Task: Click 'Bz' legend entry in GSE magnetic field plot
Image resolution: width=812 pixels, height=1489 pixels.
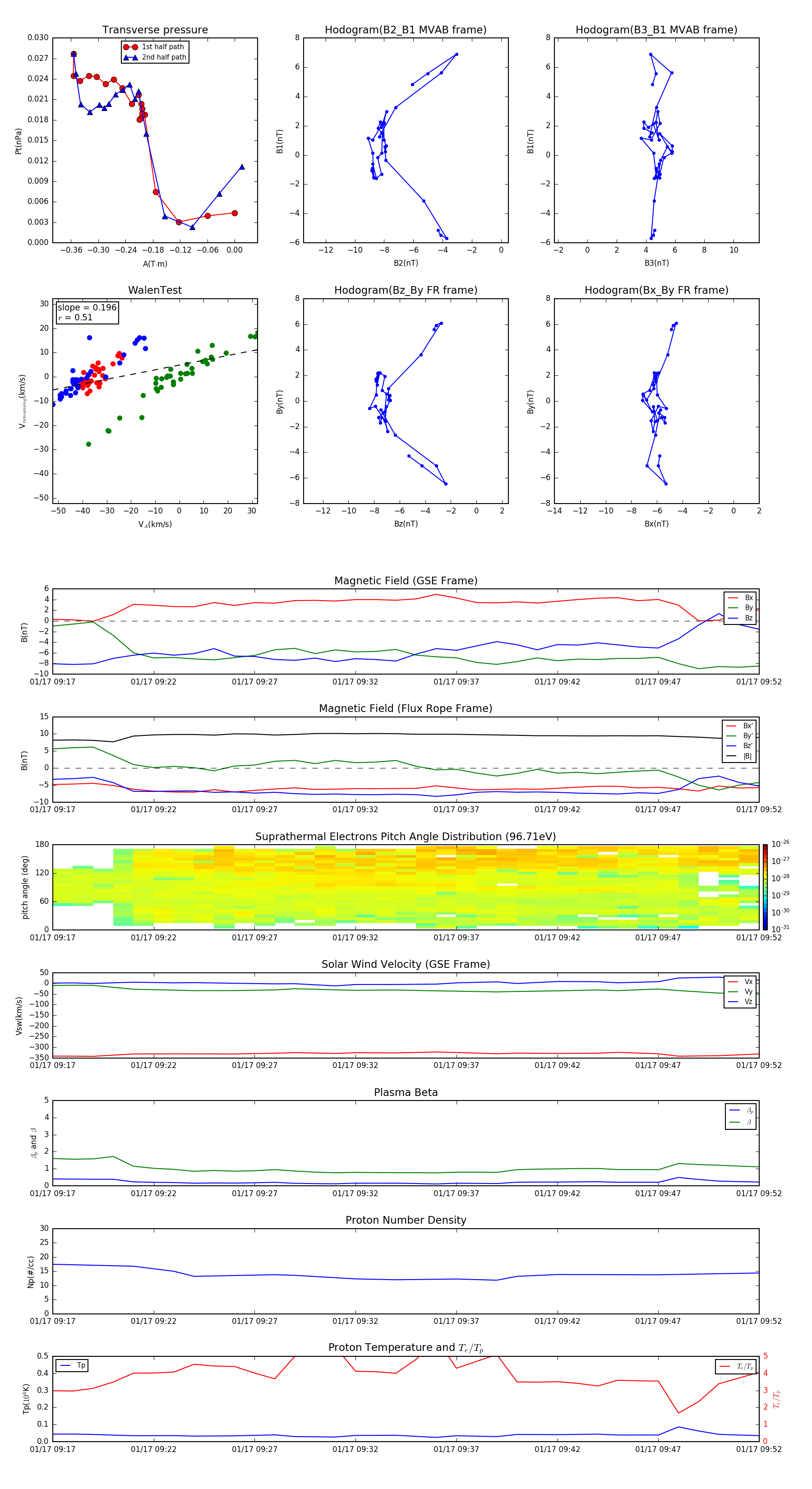Action: click(x=741, y=618)
